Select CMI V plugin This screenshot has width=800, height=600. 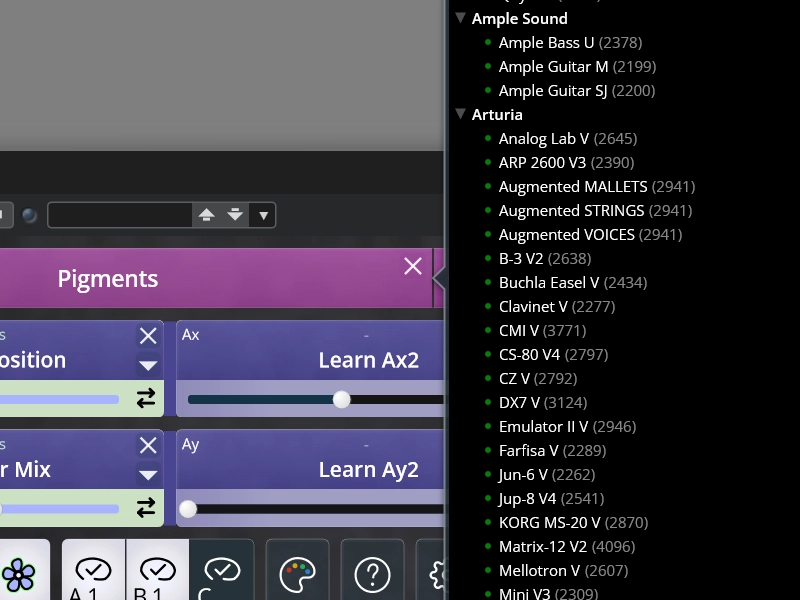pos(542,331)
